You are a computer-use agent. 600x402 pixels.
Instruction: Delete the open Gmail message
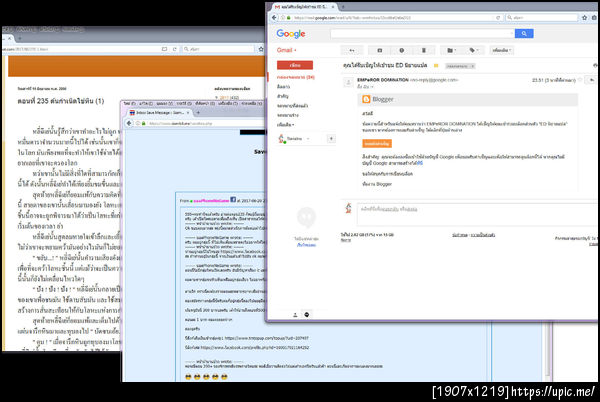(424, 50)
